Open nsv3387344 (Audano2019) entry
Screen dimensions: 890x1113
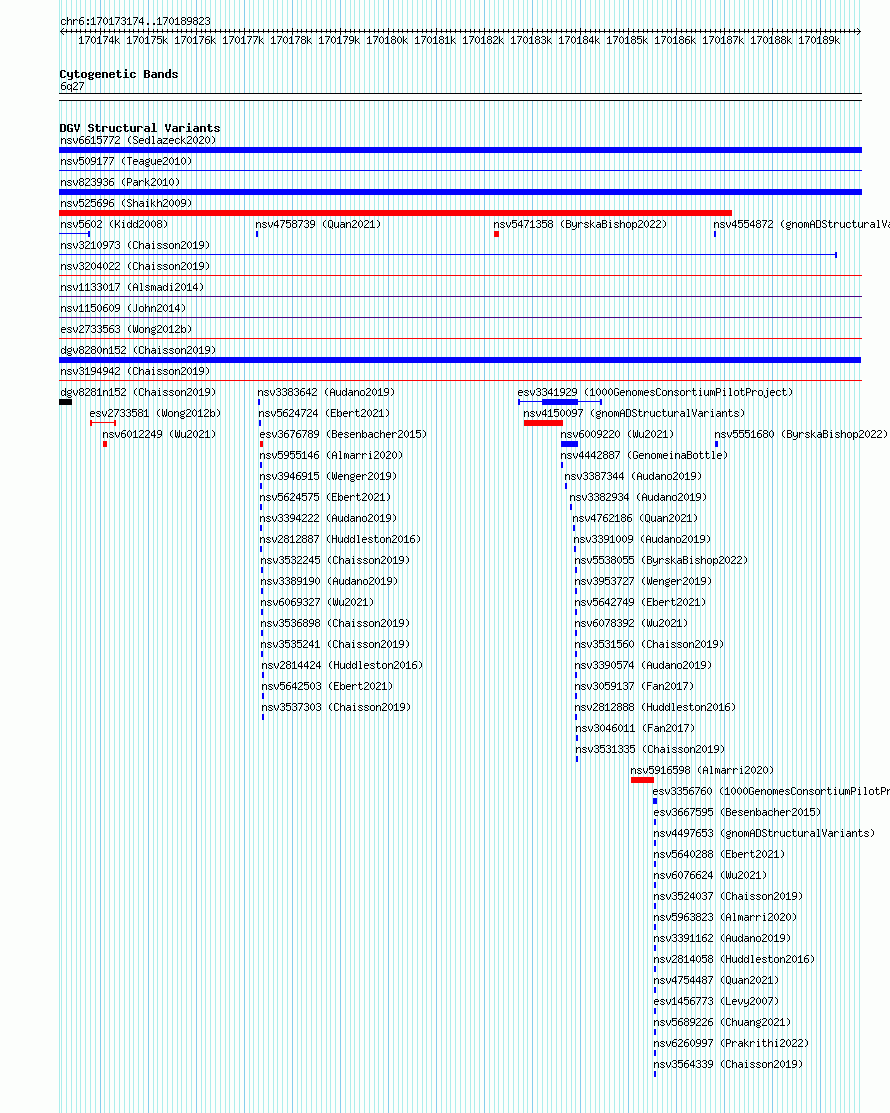click(633, 476)
